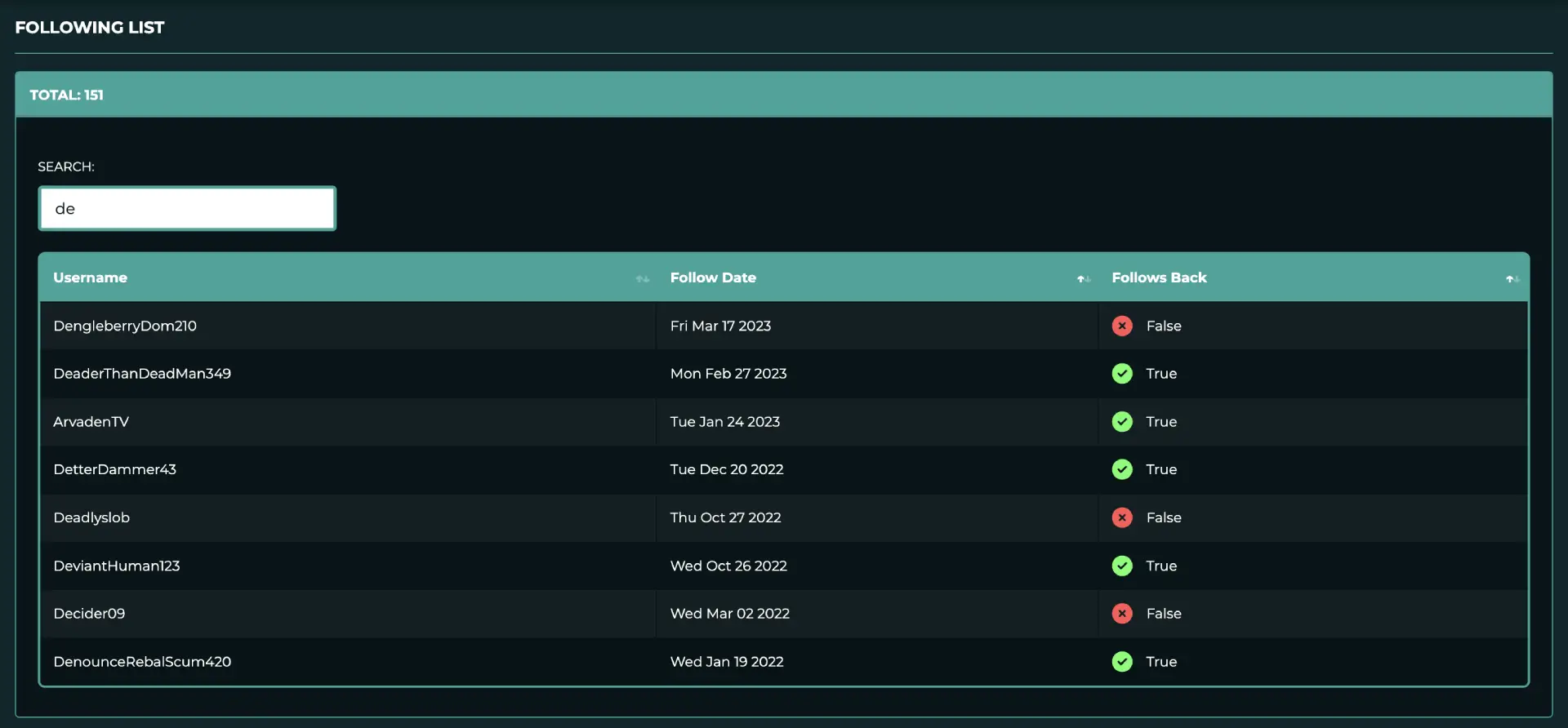Click the False text in Decider09 row
This screenshot has height=728, width=1568.
[1164, 614]
